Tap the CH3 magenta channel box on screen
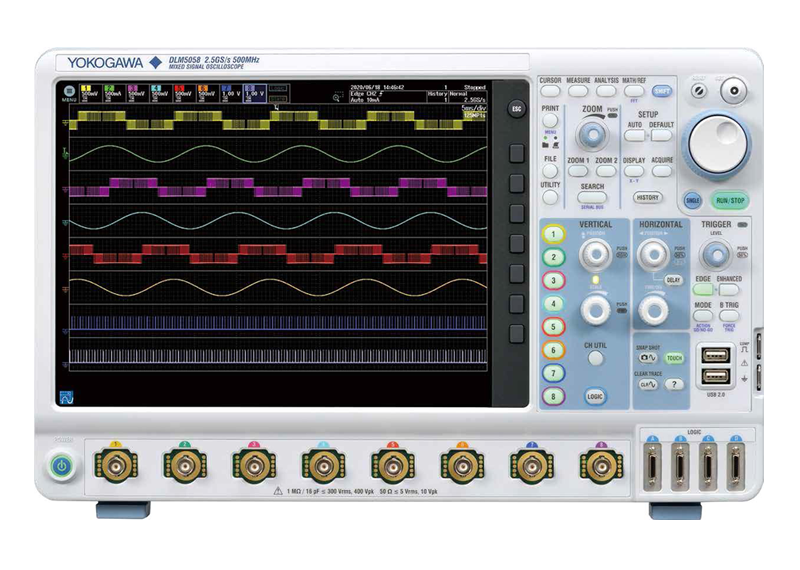This screenshot has height=570, width=800. click(137, 93)
